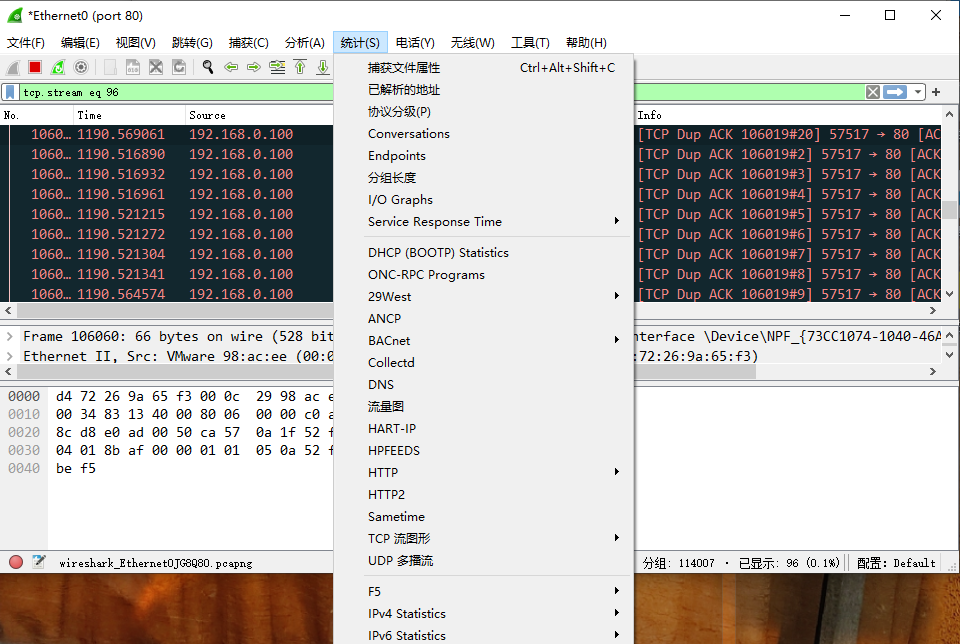Screen dimensions: 960x644
Task: Click packet list vertical scrollbar down arrow
Action: 950,294
